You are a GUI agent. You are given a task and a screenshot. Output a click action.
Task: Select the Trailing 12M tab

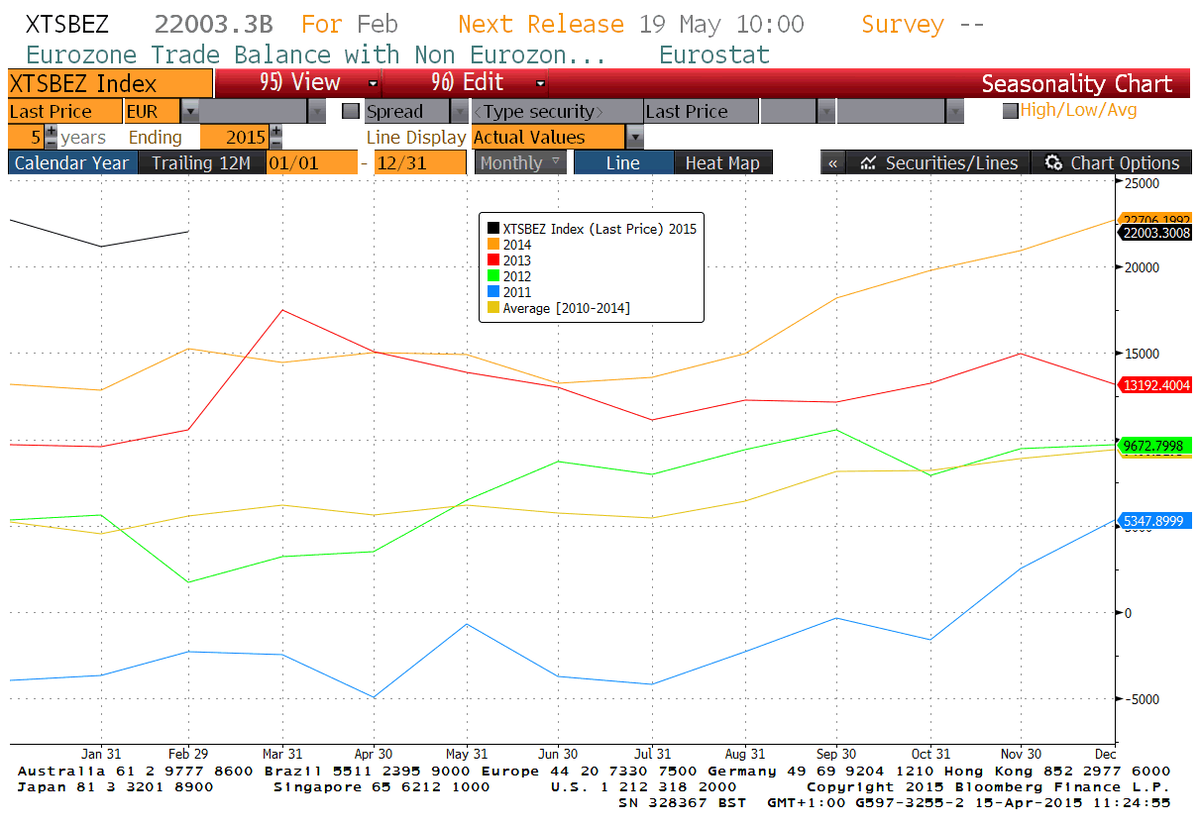201,163
